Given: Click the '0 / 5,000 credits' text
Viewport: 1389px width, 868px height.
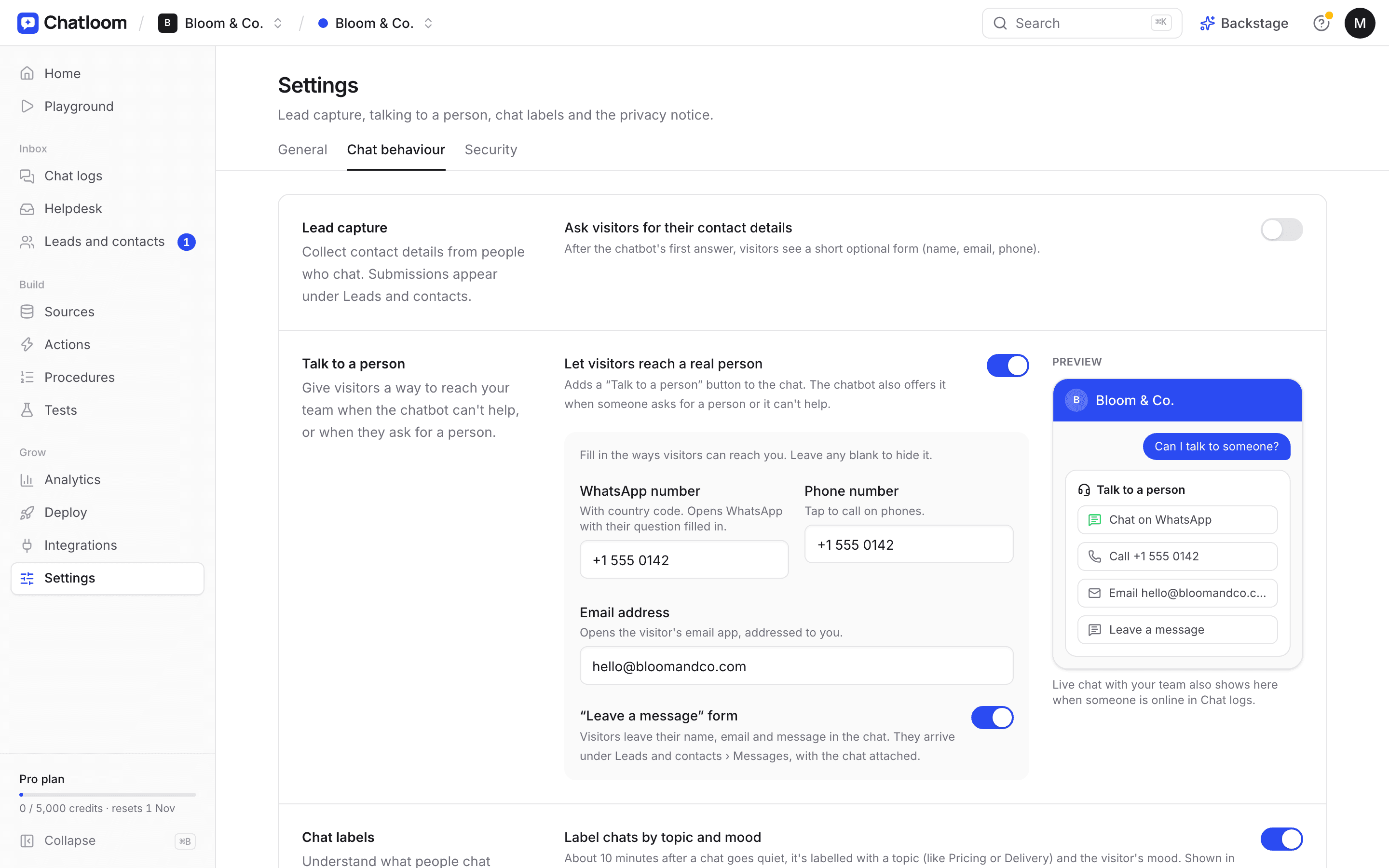Looking at the screenshot, I should click(61, 808).
